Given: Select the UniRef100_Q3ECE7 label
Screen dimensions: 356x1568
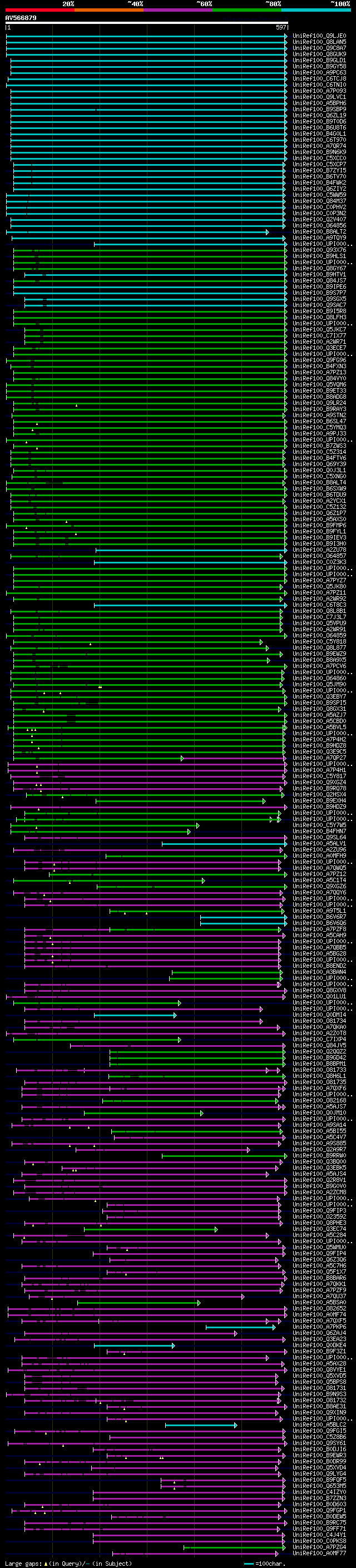Looking at the screenshot, I should pyautogui.click(x=319, y=348).
